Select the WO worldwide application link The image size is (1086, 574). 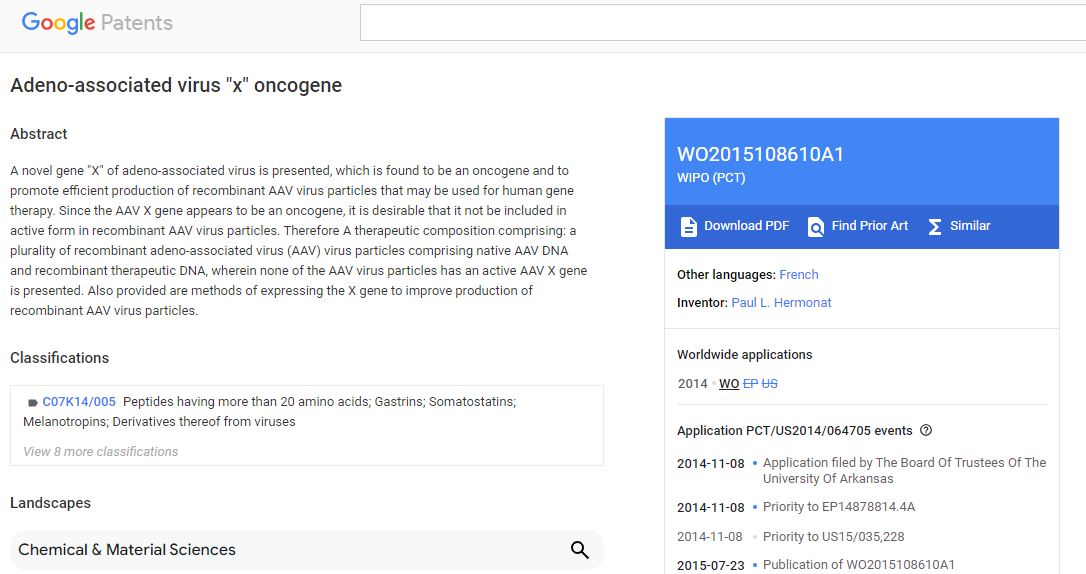[x=729, y=384]
